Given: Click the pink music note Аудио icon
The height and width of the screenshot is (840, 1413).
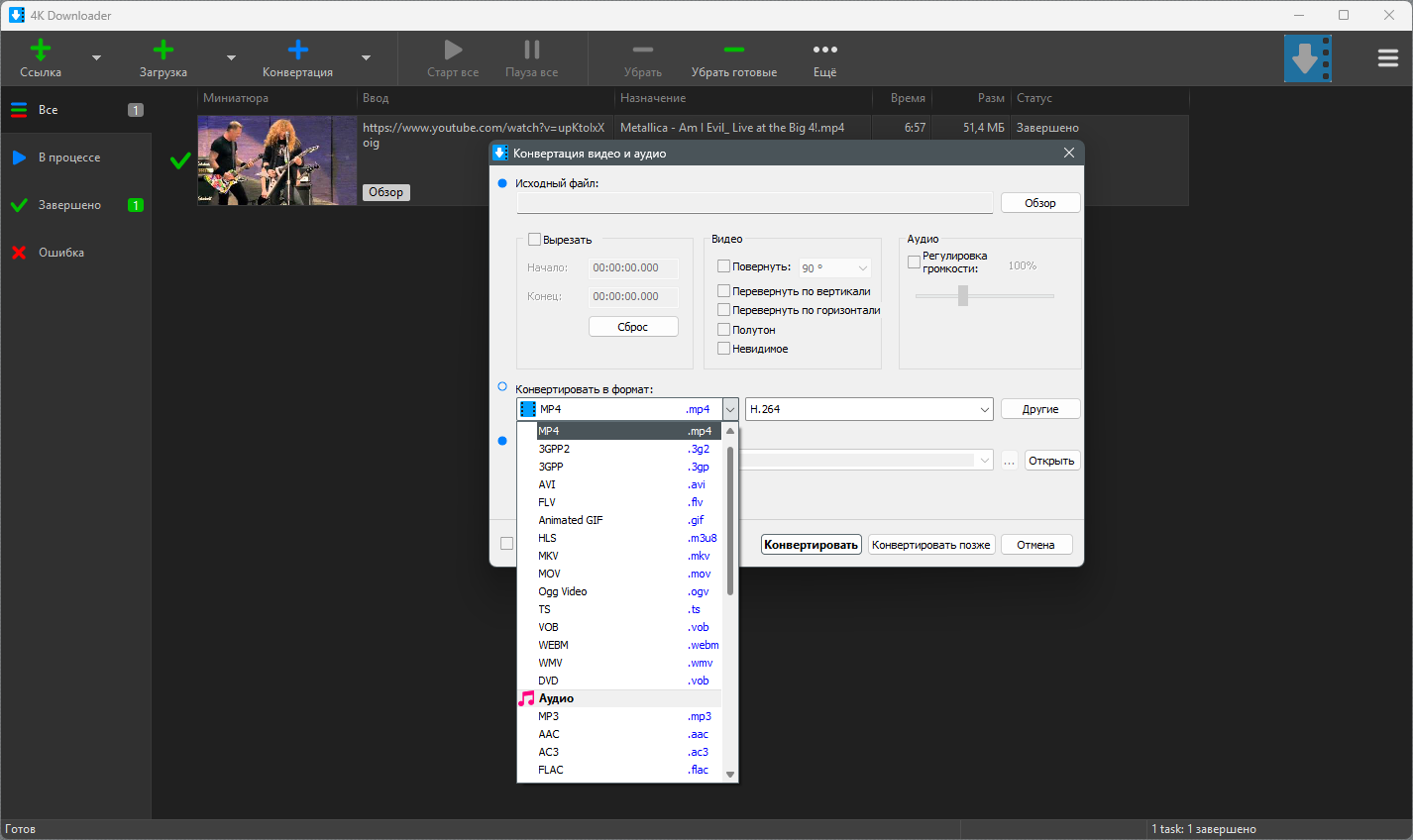Looking at the screenshot, I should coord(526,698).
